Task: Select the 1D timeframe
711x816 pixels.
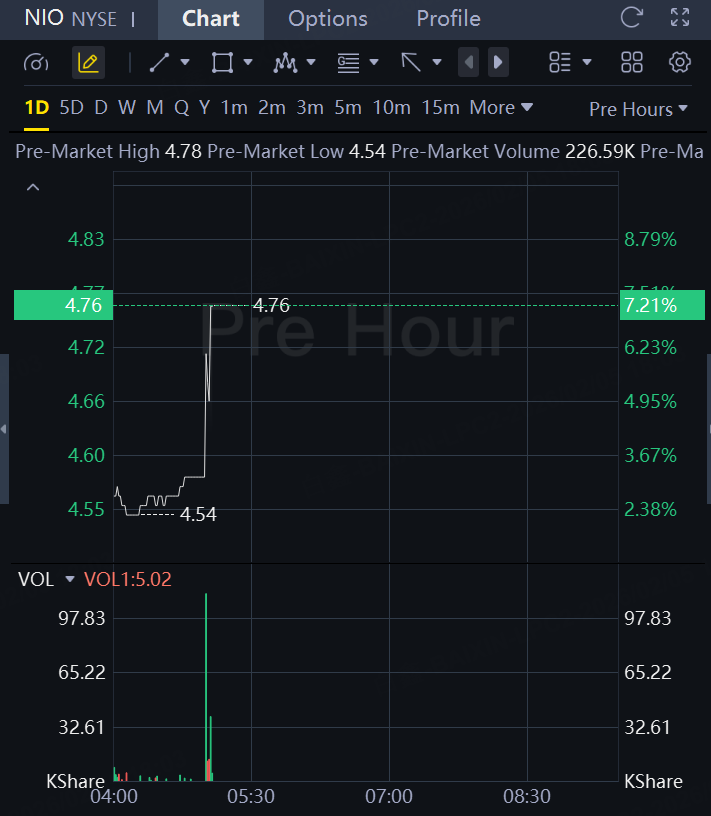Action: pos(36,108)
